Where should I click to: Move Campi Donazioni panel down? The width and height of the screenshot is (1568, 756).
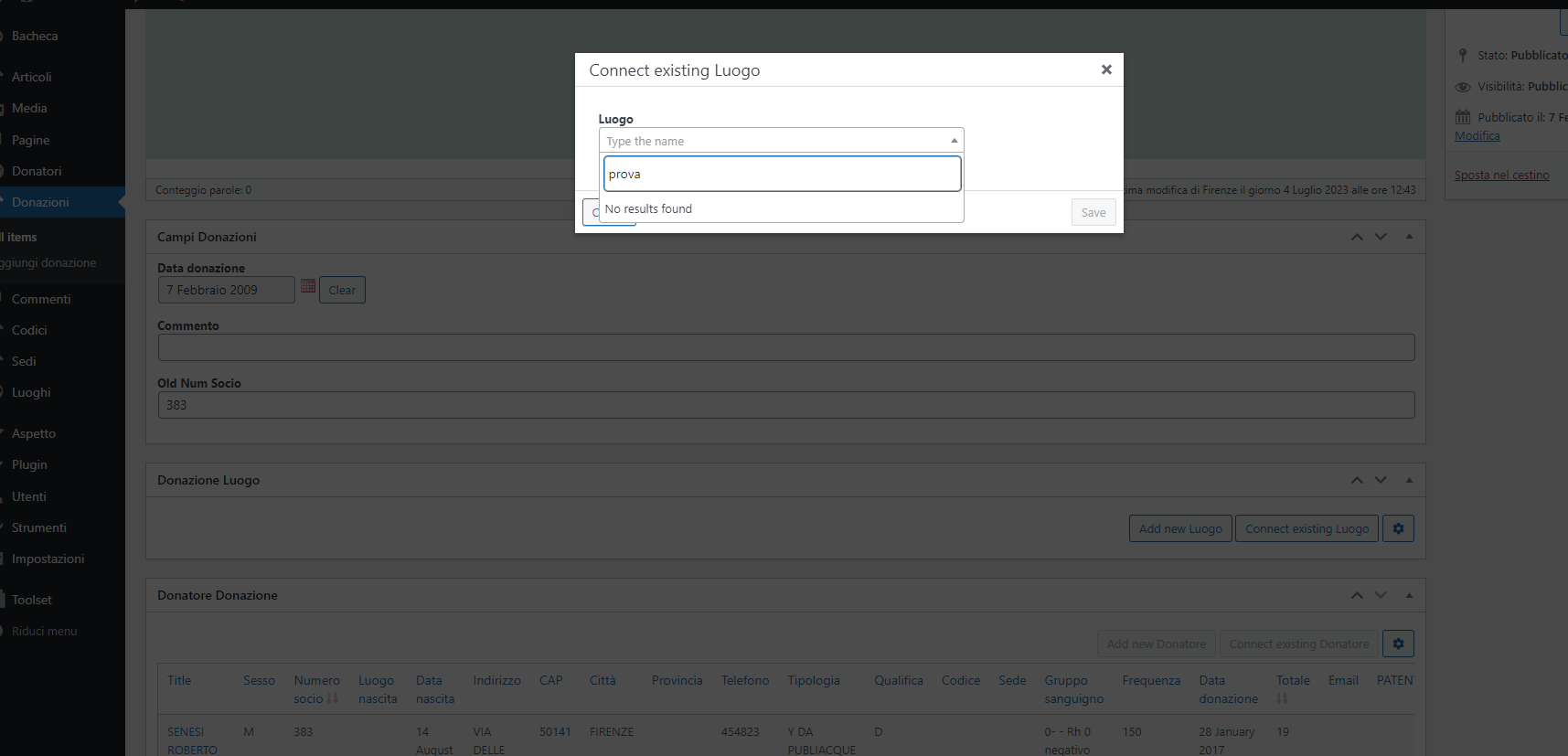[x=1381, y=237]
